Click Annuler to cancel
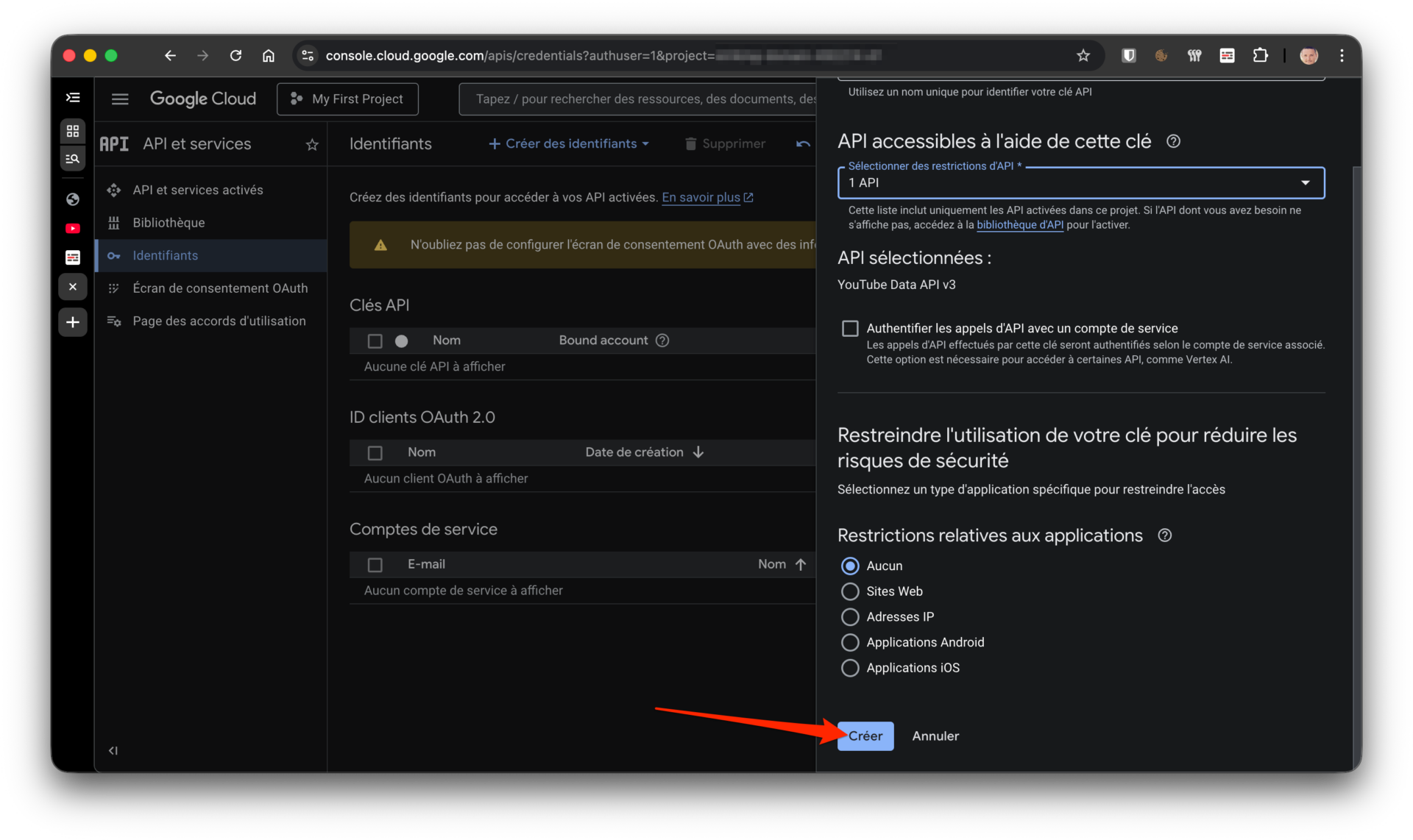This screenshot has height=840, width=1413. [935, 736]
